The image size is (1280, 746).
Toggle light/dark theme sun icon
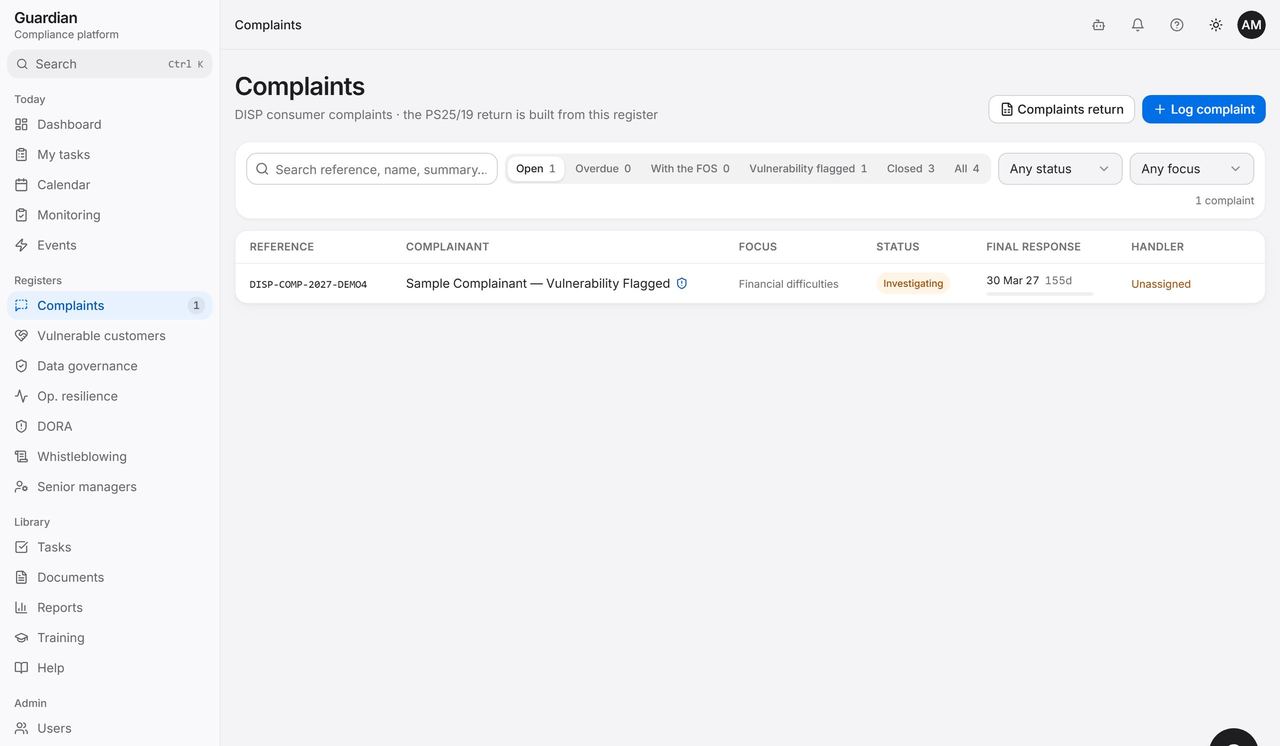(1215, 25)
